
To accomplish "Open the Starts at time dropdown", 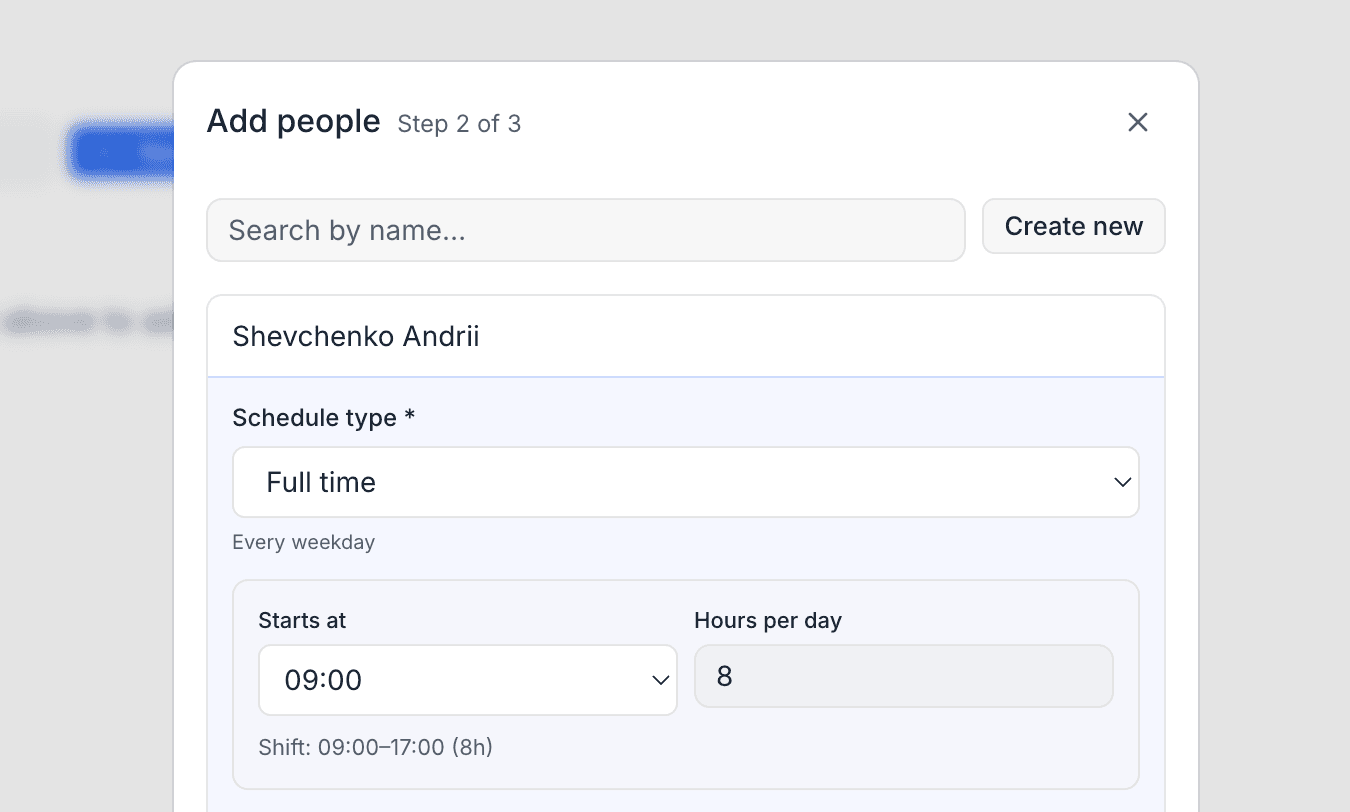I will coord(468,680).
